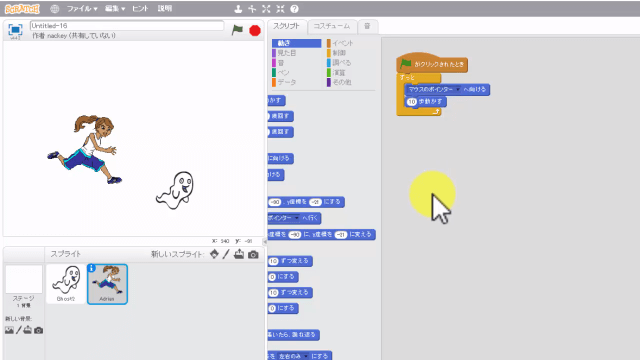640x360 pixels.
Task: Open the ファイル menu
Action: pyautogui.click(x=82, y=9)
